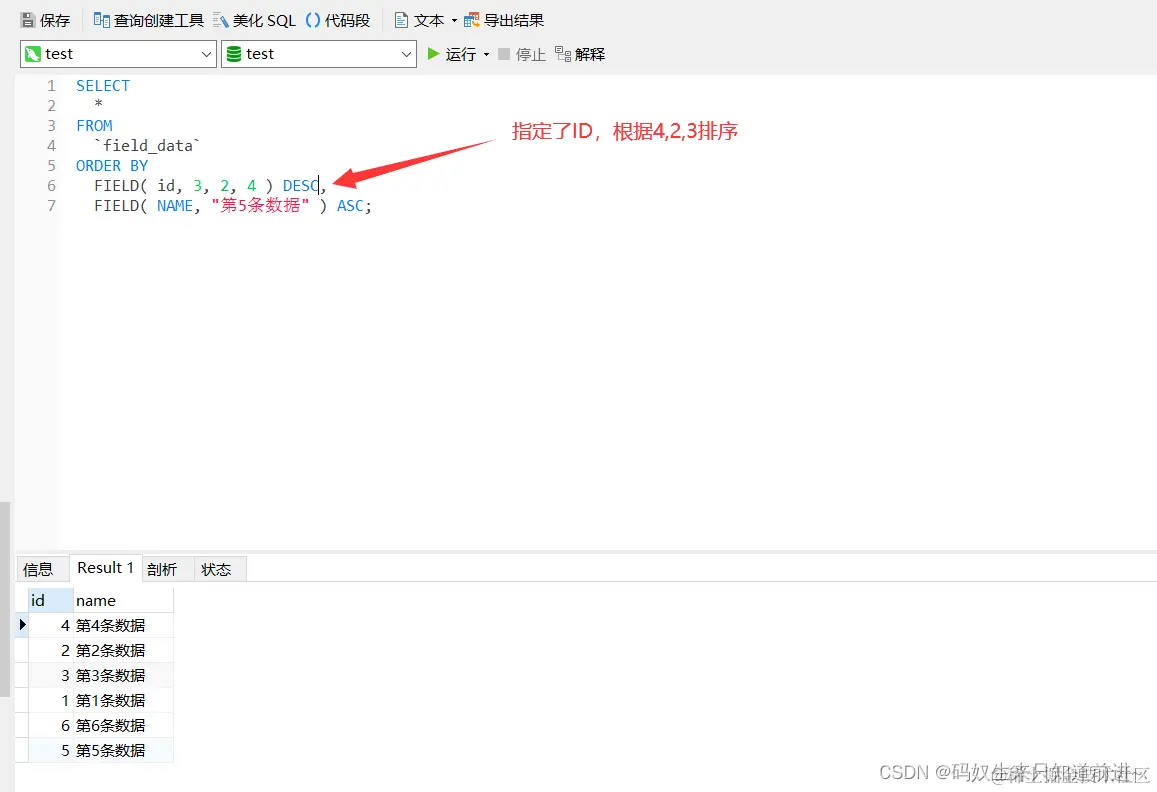This screenshot has width=1157, height=792.
Task: Click the name column header
Action: coord(123,600)
